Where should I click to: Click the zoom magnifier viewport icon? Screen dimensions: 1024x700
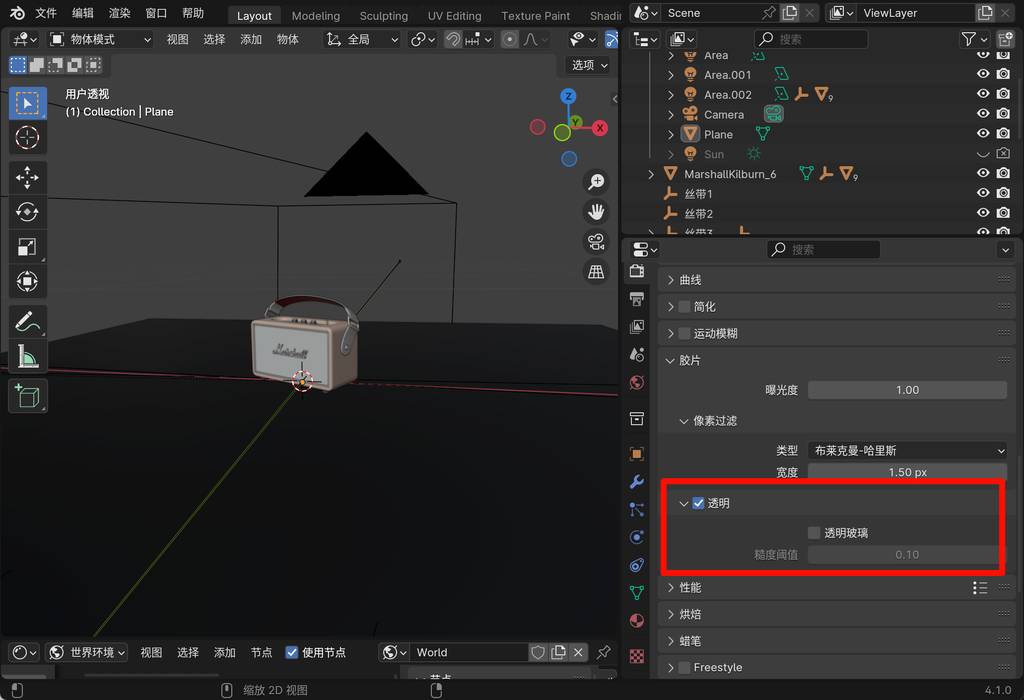point(596,181)
